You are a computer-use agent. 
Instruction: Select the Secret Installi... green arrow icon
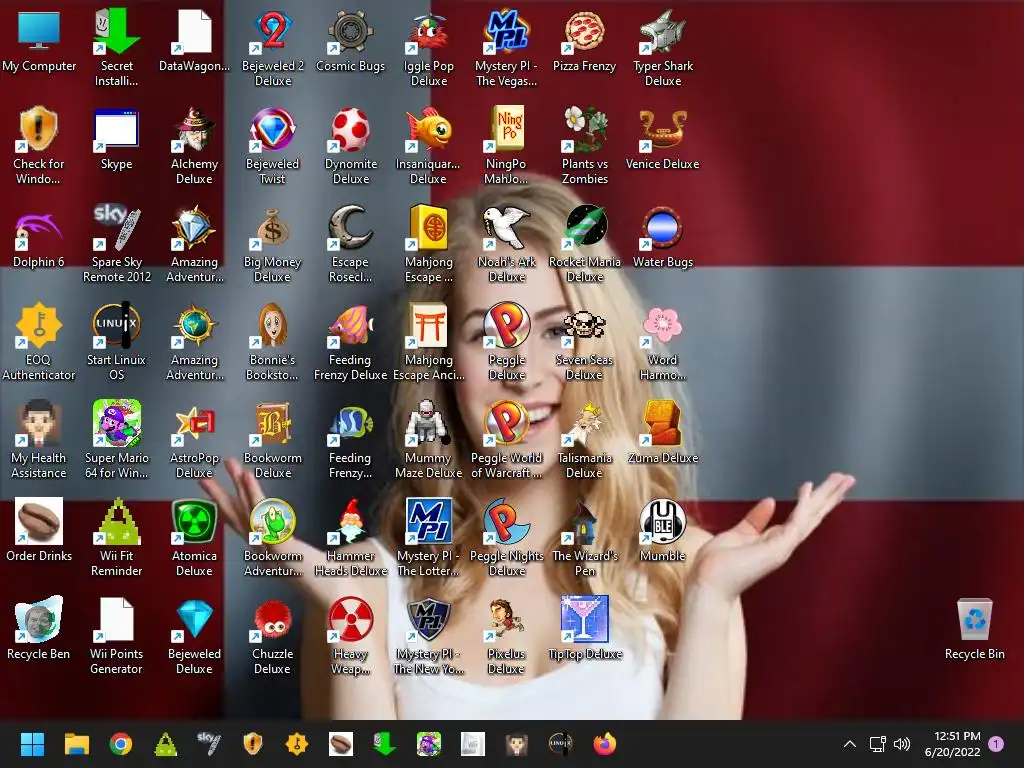(116, 31)
